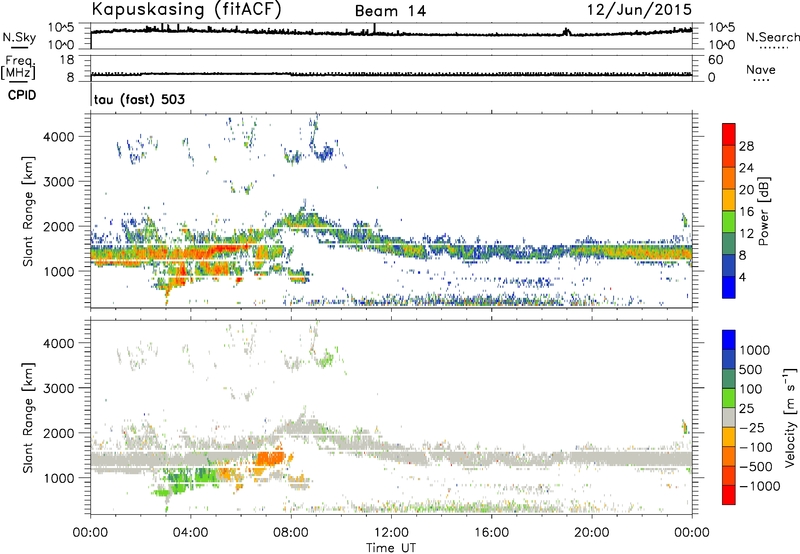Pick the light green segment of Power colorbar
This screenshot has width=800, height=554.
(729, 221)
